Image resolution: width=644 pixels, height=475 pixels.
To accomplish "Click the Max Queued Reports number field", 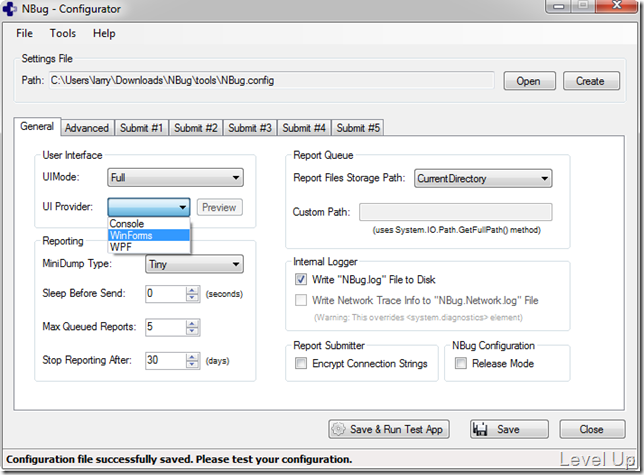I will 166,328.
